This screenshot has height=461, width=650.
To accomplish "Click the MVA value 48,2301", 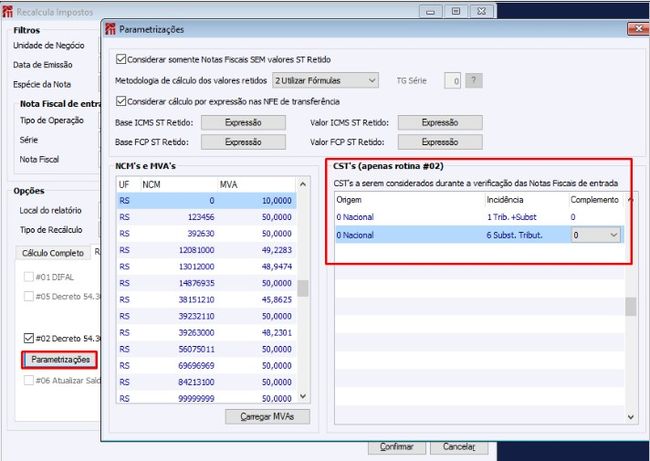I will point(276,332).
